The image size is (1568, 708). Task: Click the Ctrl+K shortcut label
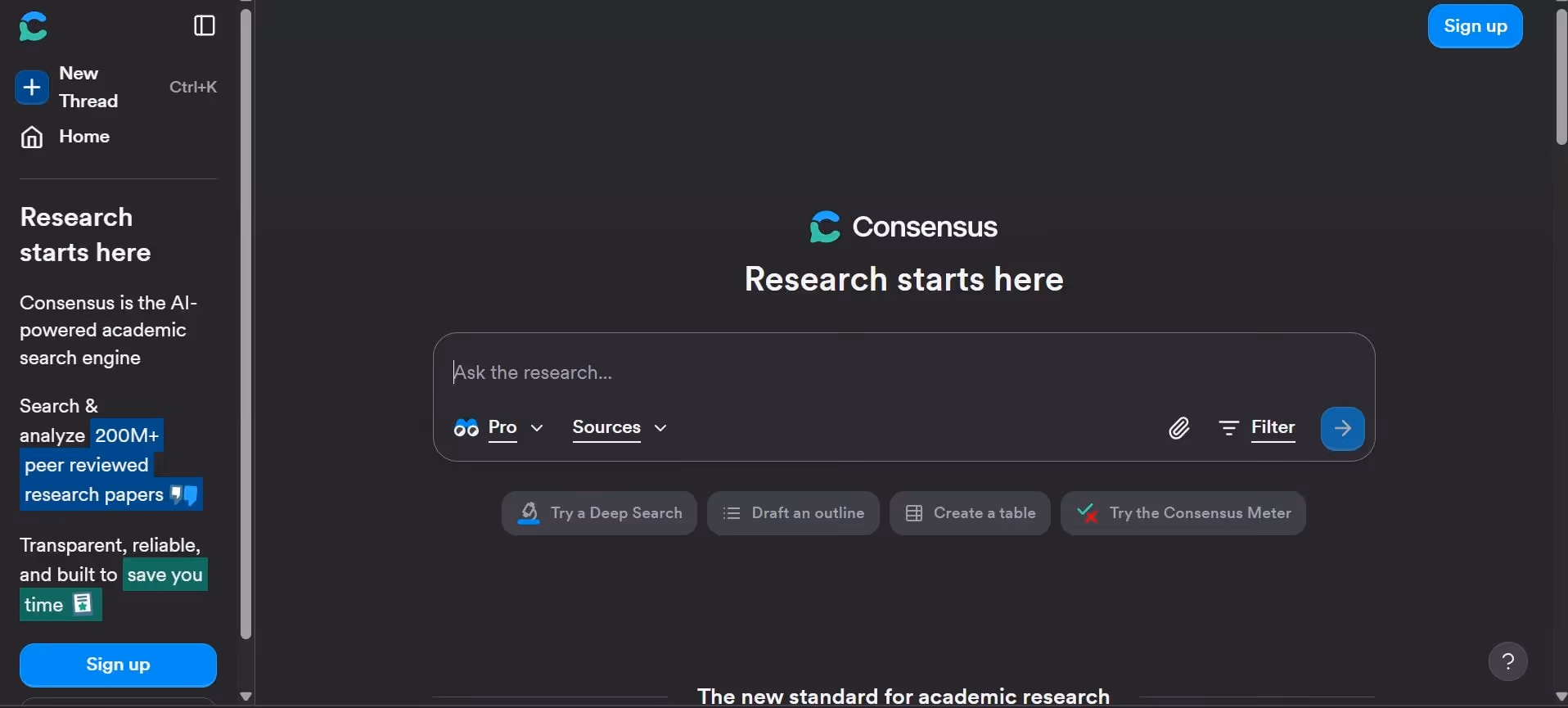click(x=193, y=87)
